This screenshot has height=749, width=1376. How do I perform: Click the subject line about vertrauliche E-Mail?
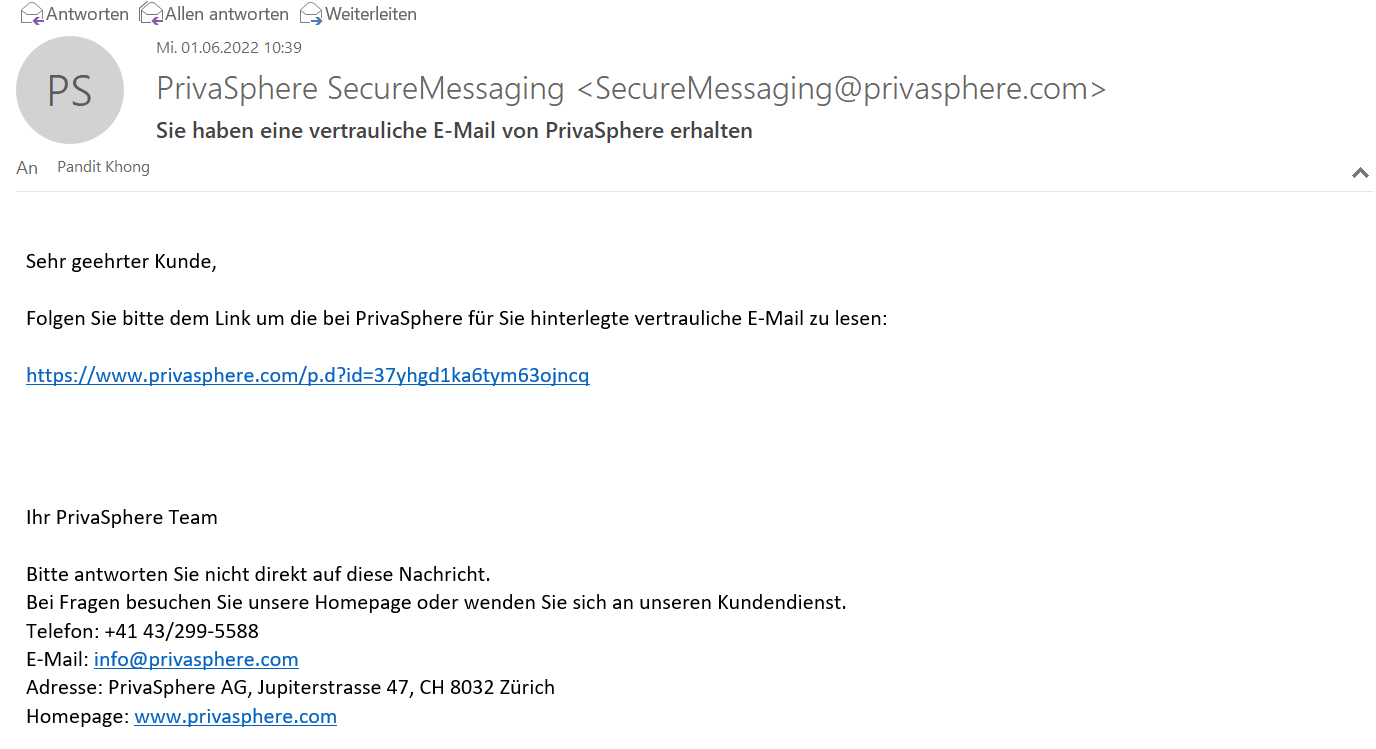pyautogui.click(x=454, y=131)
